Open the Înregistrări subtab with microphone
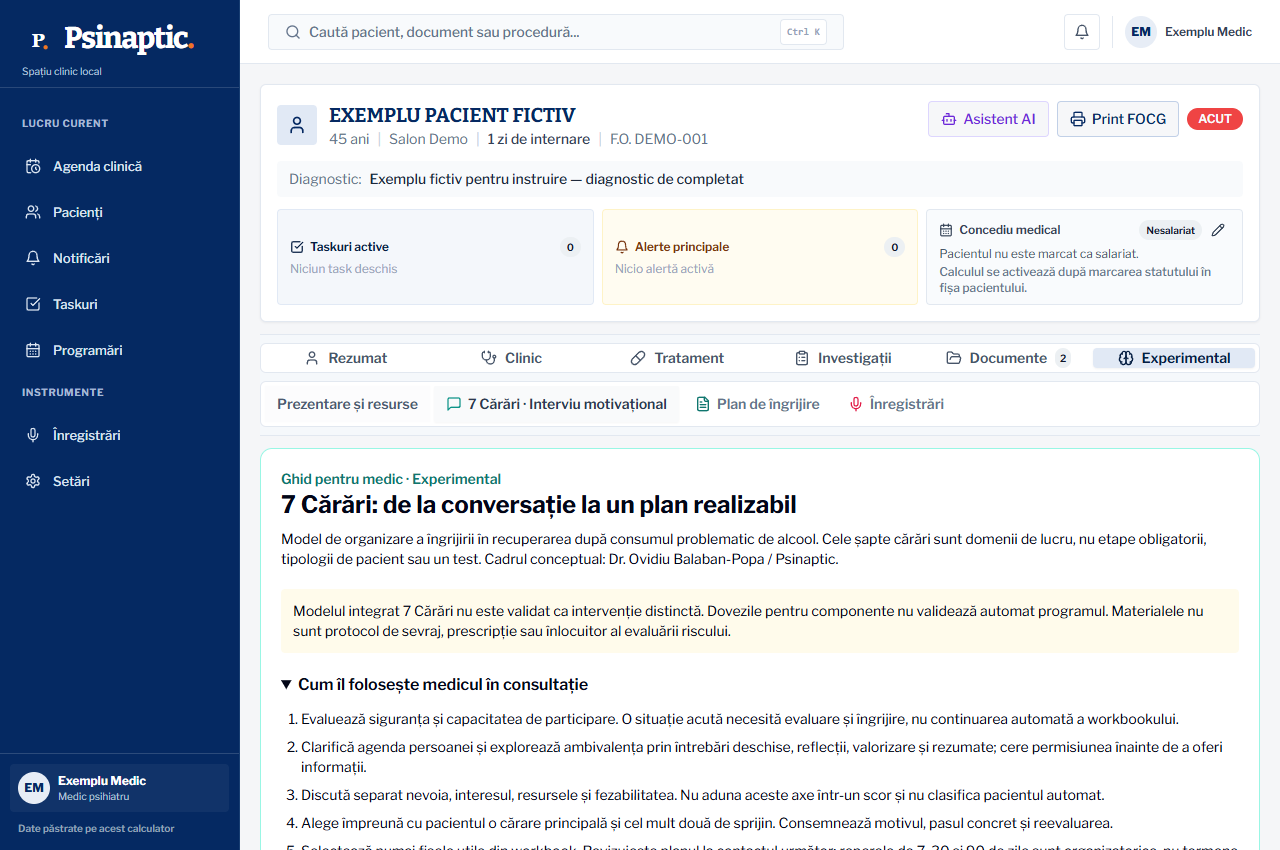 tap(897, 404)
